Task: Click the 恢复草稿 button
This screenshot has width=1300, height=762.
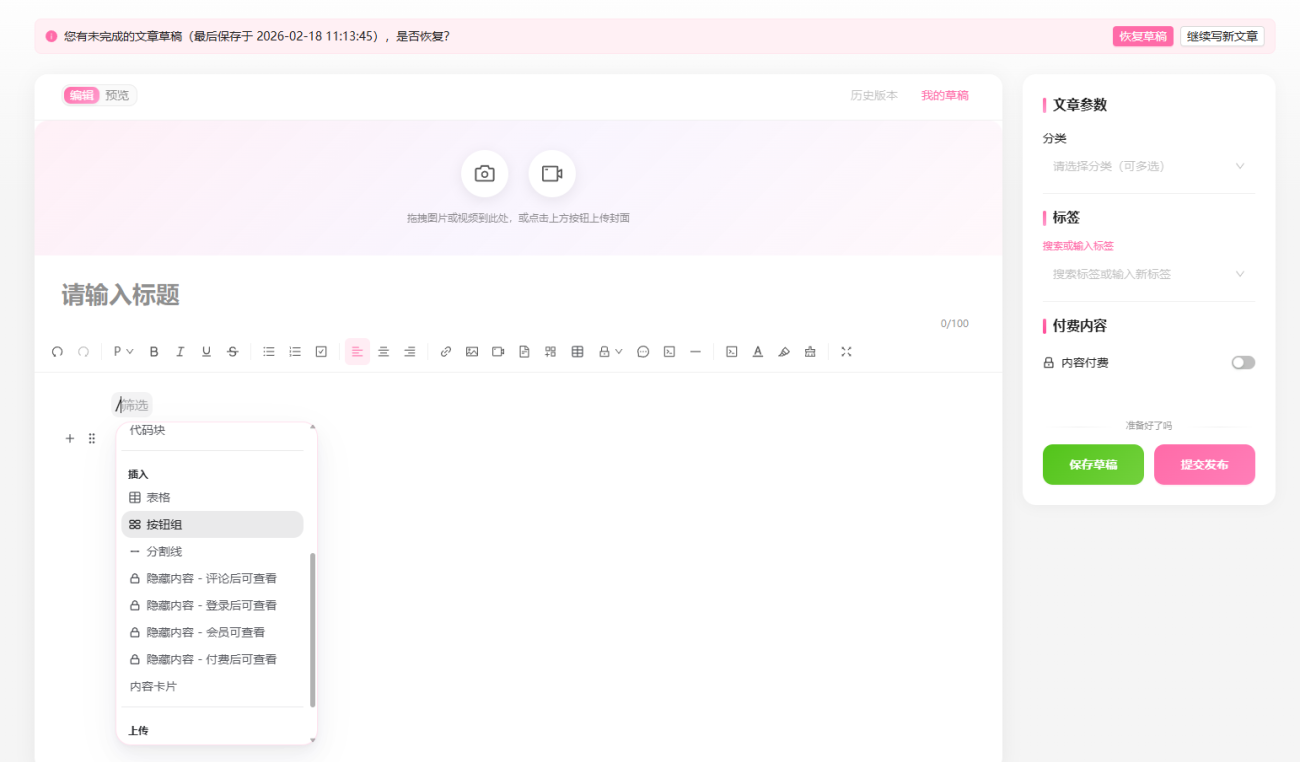Action: point(1142,37)
